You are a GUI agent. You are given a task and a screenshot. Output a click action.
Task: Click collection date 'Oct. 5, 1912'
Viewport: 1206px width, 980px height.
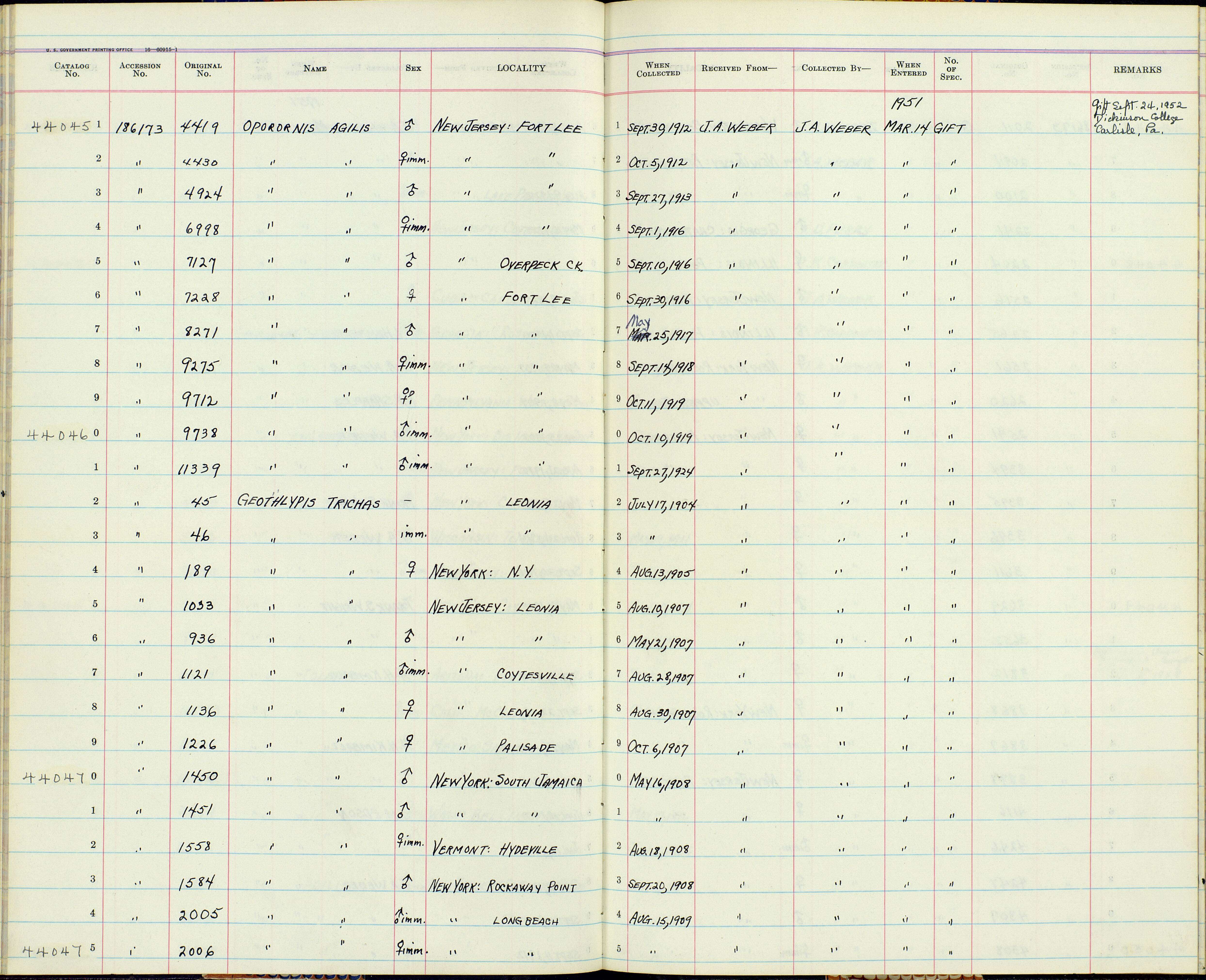658,162
